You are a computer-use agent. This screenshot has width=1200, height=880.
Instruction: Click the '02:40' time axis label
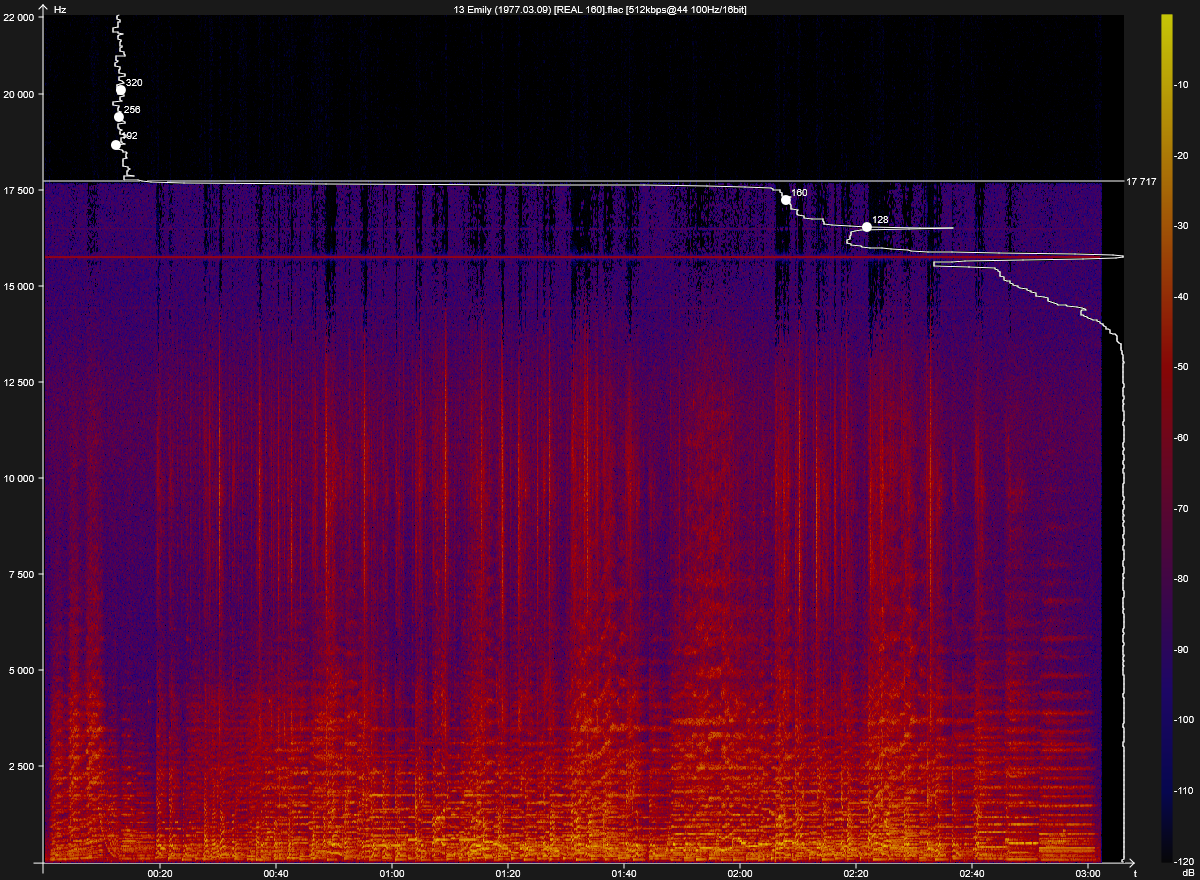coord(972,872)
